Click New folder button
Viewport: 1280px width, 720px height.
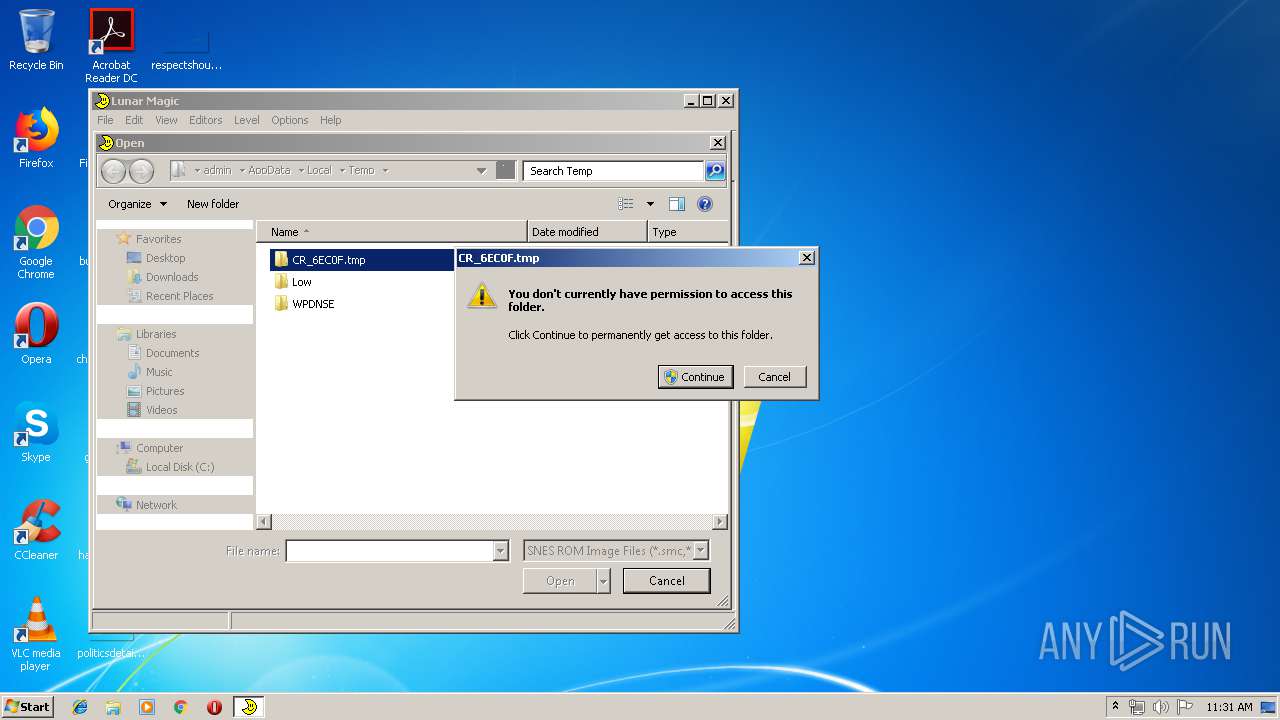[213, 204]
